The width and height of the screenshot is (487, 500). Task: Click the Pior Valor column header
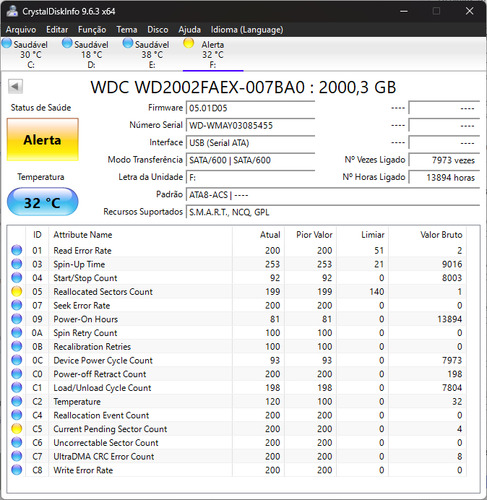pyautogui.click(x=310, y=235)
